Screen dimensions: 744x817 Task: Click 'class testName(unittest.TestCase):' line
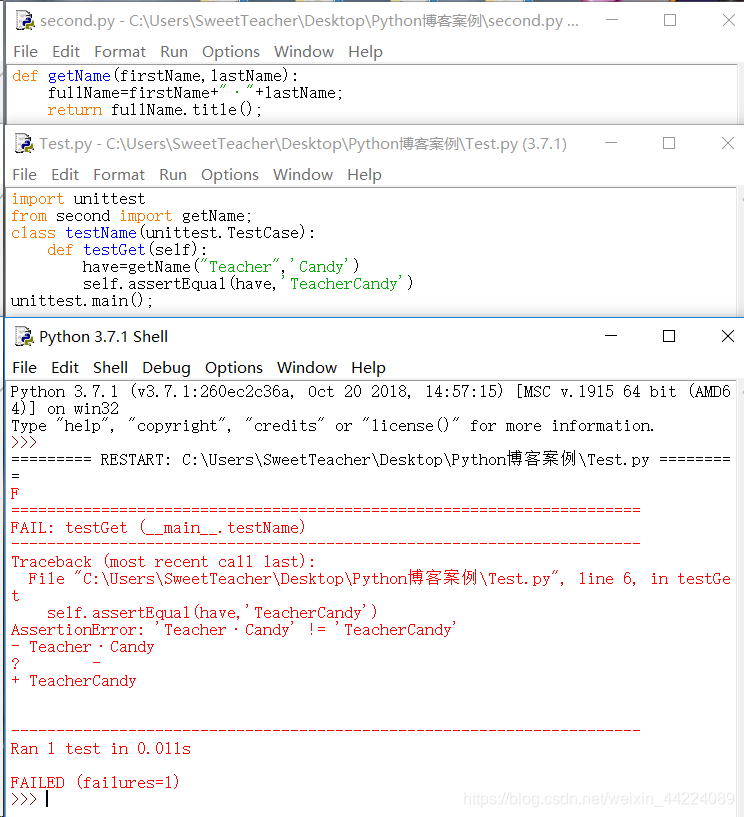click(x=163, y=232)
